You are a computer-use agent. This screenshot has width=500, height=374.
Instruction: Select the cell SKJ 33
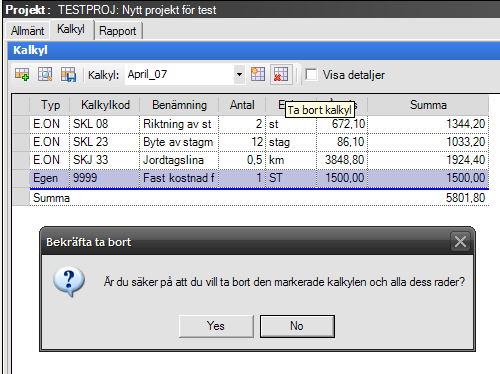[x=105, y=160]
